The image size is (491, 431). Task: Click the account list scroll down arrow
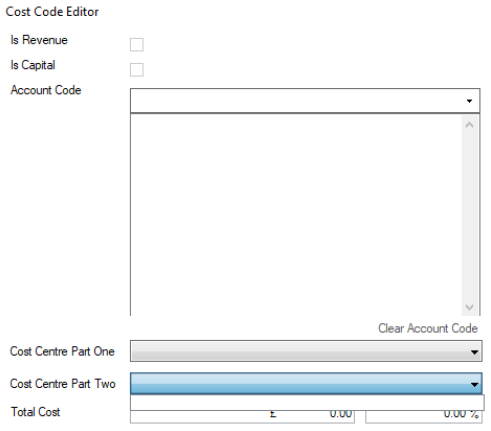[469, 307]
